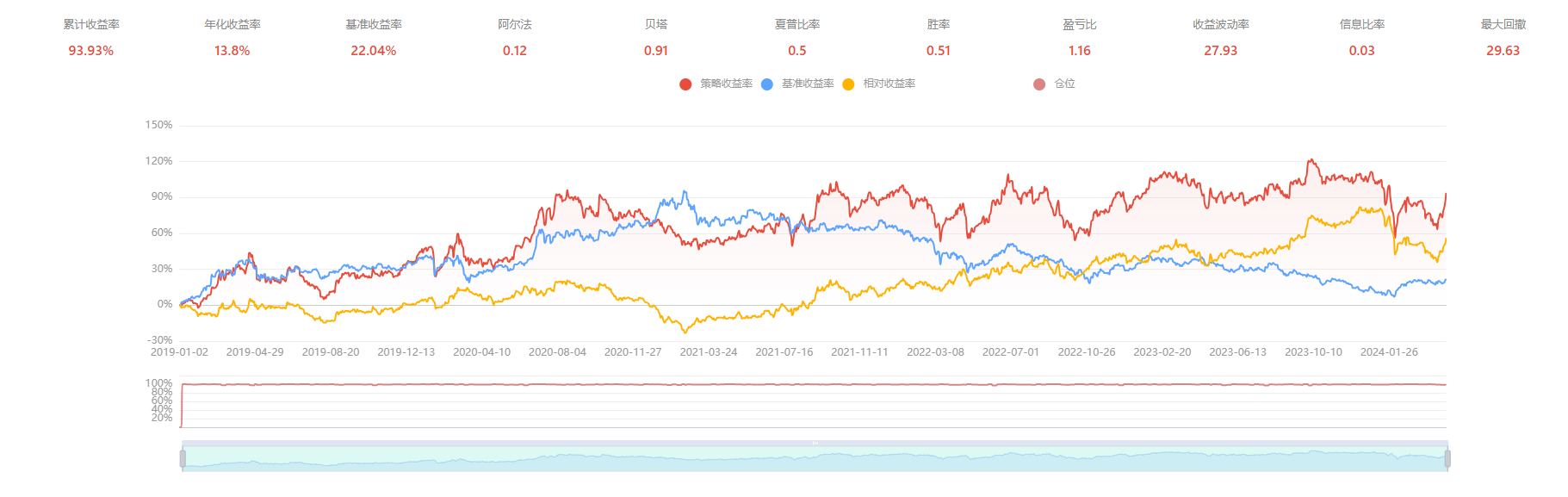The height and width of the screenshot is (497, 1568).
Task: Click the 最大回撤 value 29.63
Action: point(1503,51)
